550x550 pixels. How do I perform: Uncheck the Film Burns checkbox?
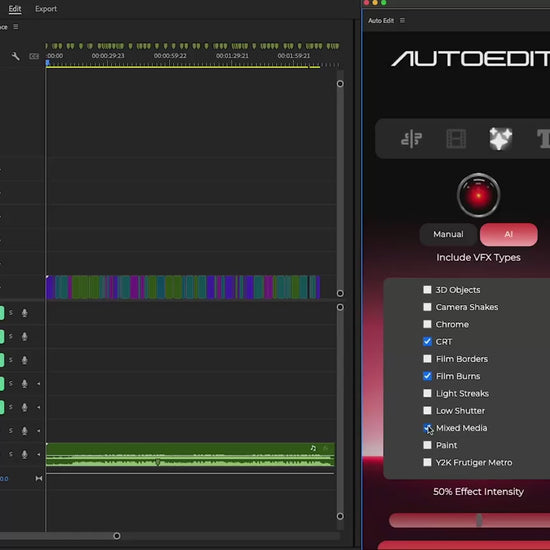[427, 376]
